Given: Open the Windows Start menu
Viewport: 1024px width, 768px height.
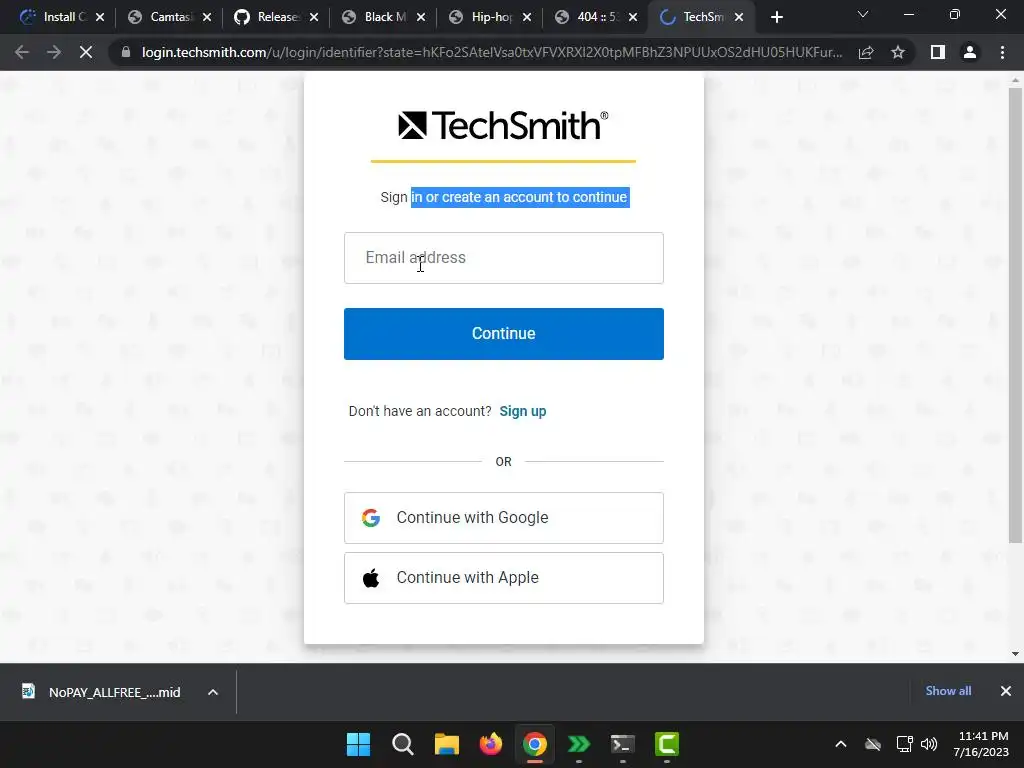Looking at the screenshot, I should point(359,744).
